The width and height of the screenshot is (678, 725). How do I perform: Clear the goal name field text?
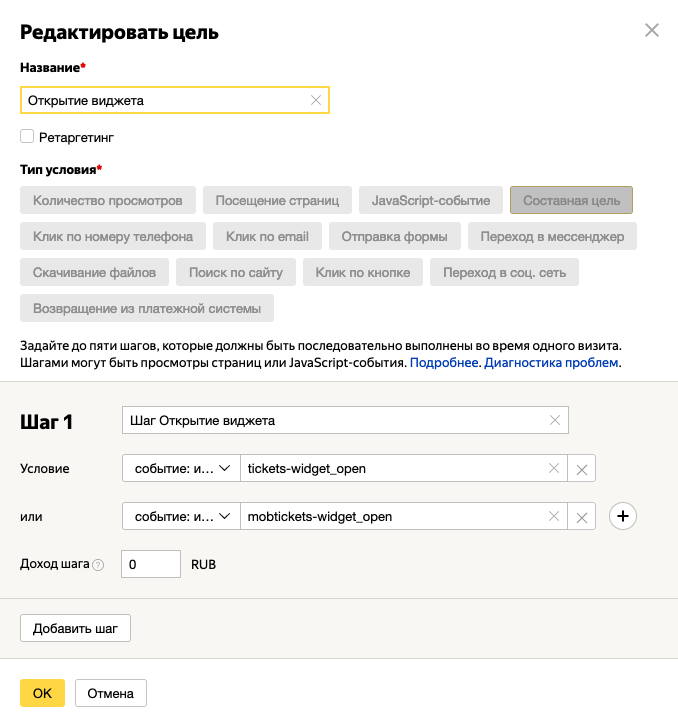coord(316,100)
